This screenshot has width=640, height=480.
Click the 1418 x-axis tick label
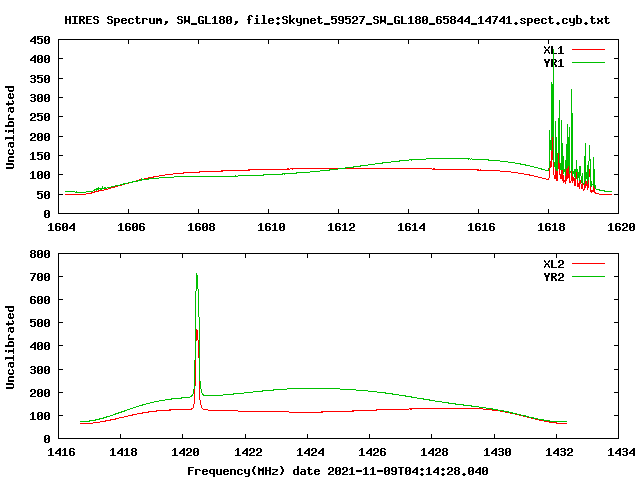pos(123,452)
